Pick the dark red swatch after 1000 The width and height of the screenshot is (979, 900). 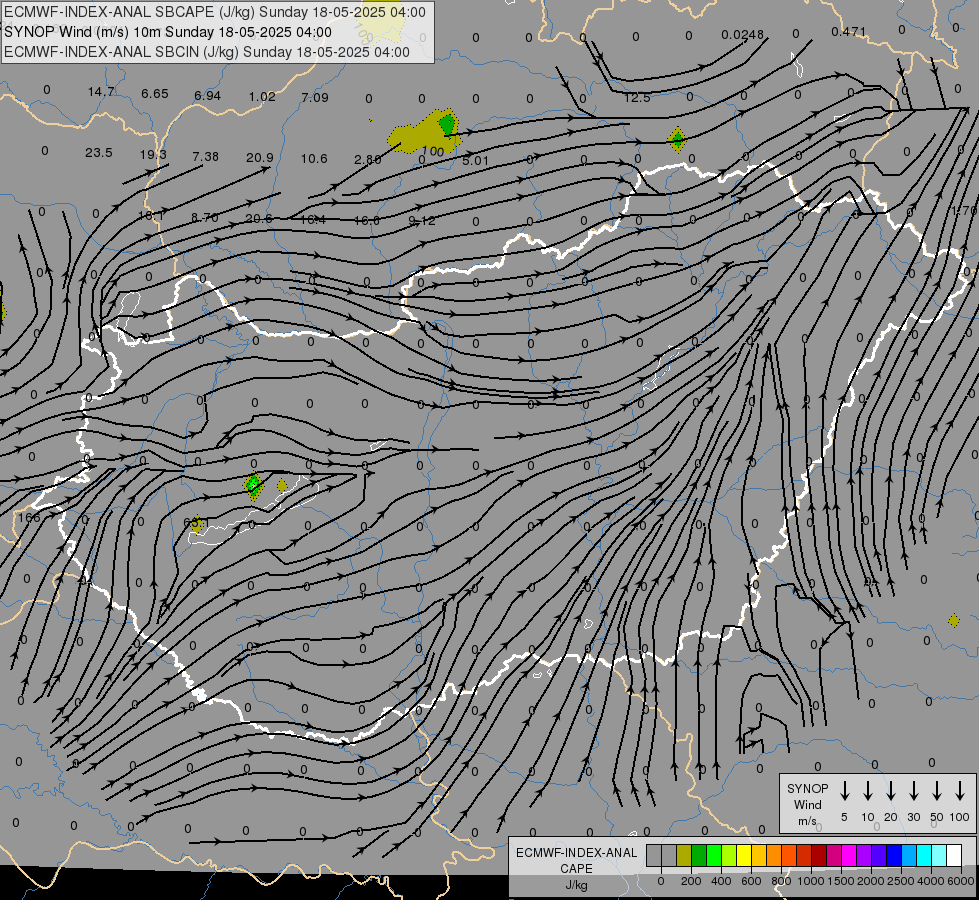pos(819,855)
